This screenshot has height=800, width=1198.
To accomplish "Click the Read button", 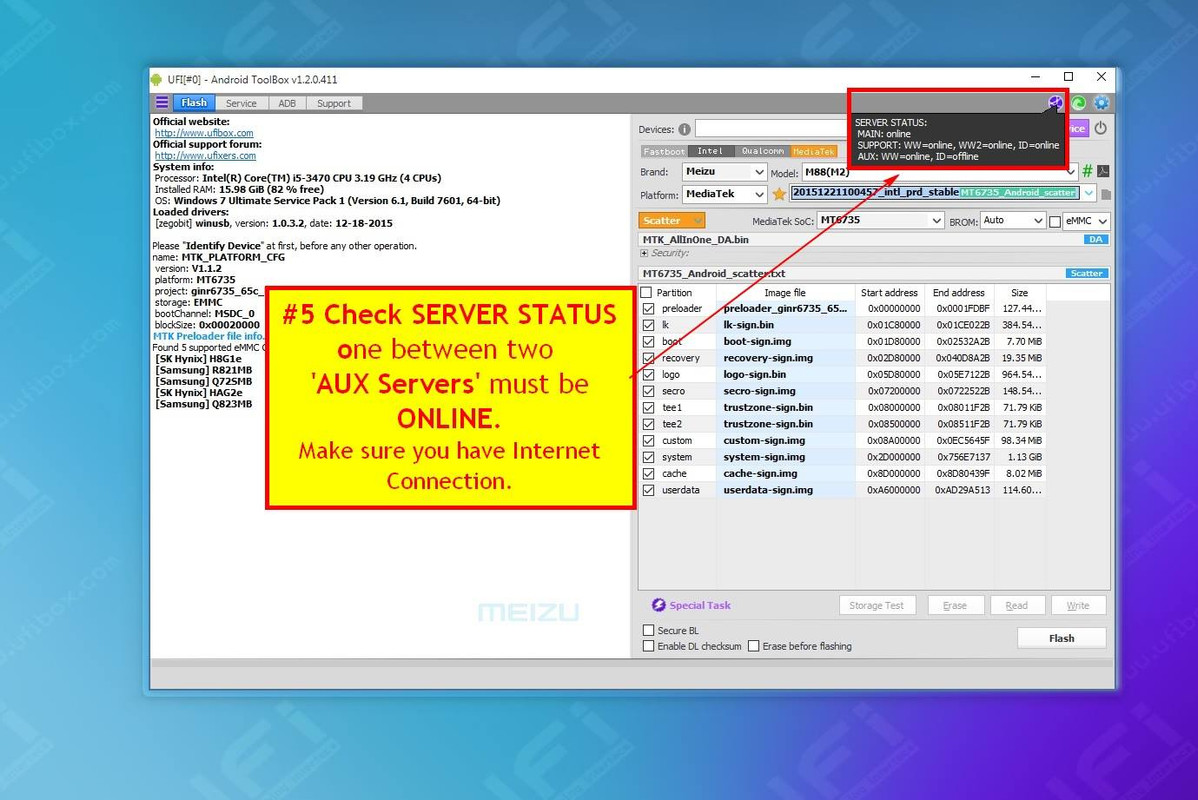I will (1016, 605).
